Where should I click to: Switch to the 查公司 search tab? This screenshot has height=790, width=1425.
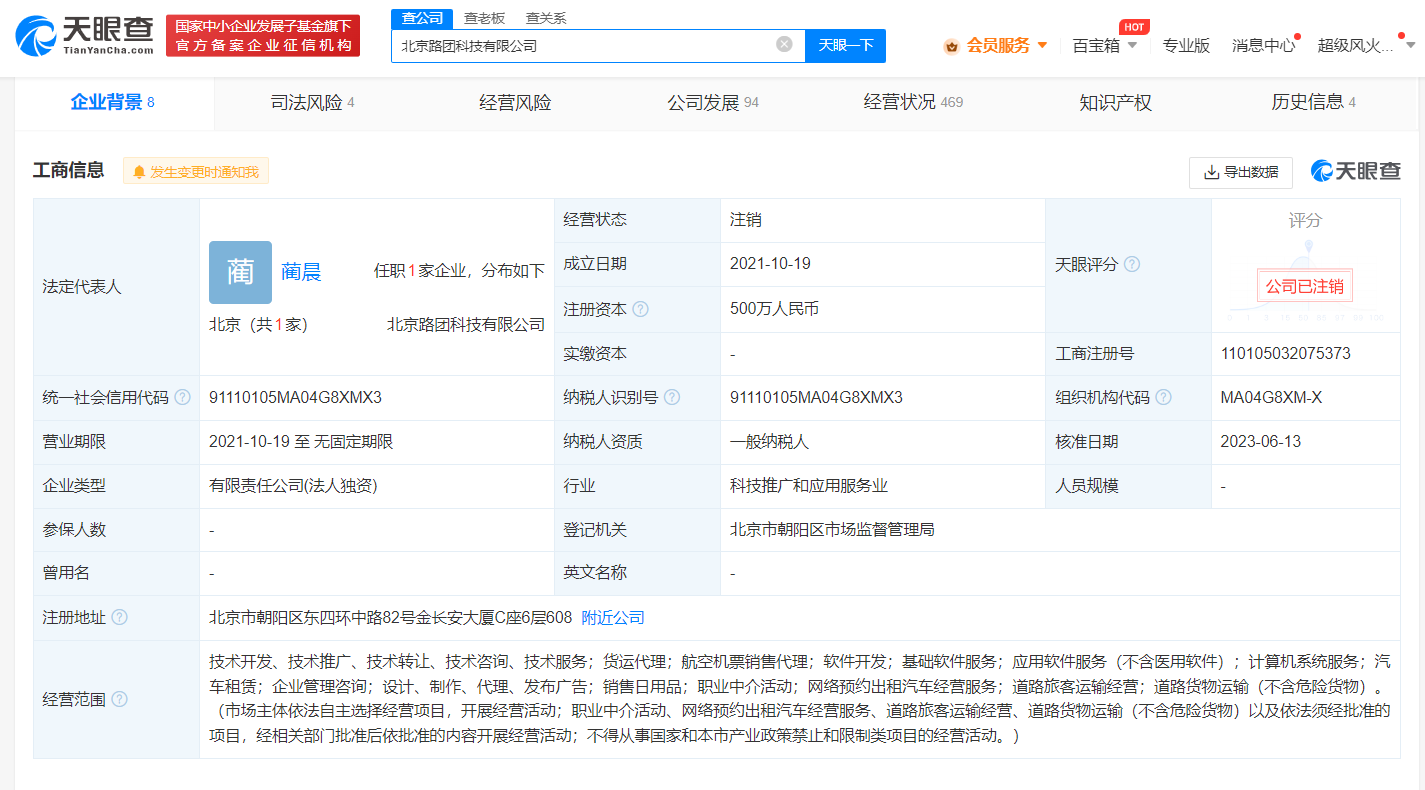click(x=422, y=18)
